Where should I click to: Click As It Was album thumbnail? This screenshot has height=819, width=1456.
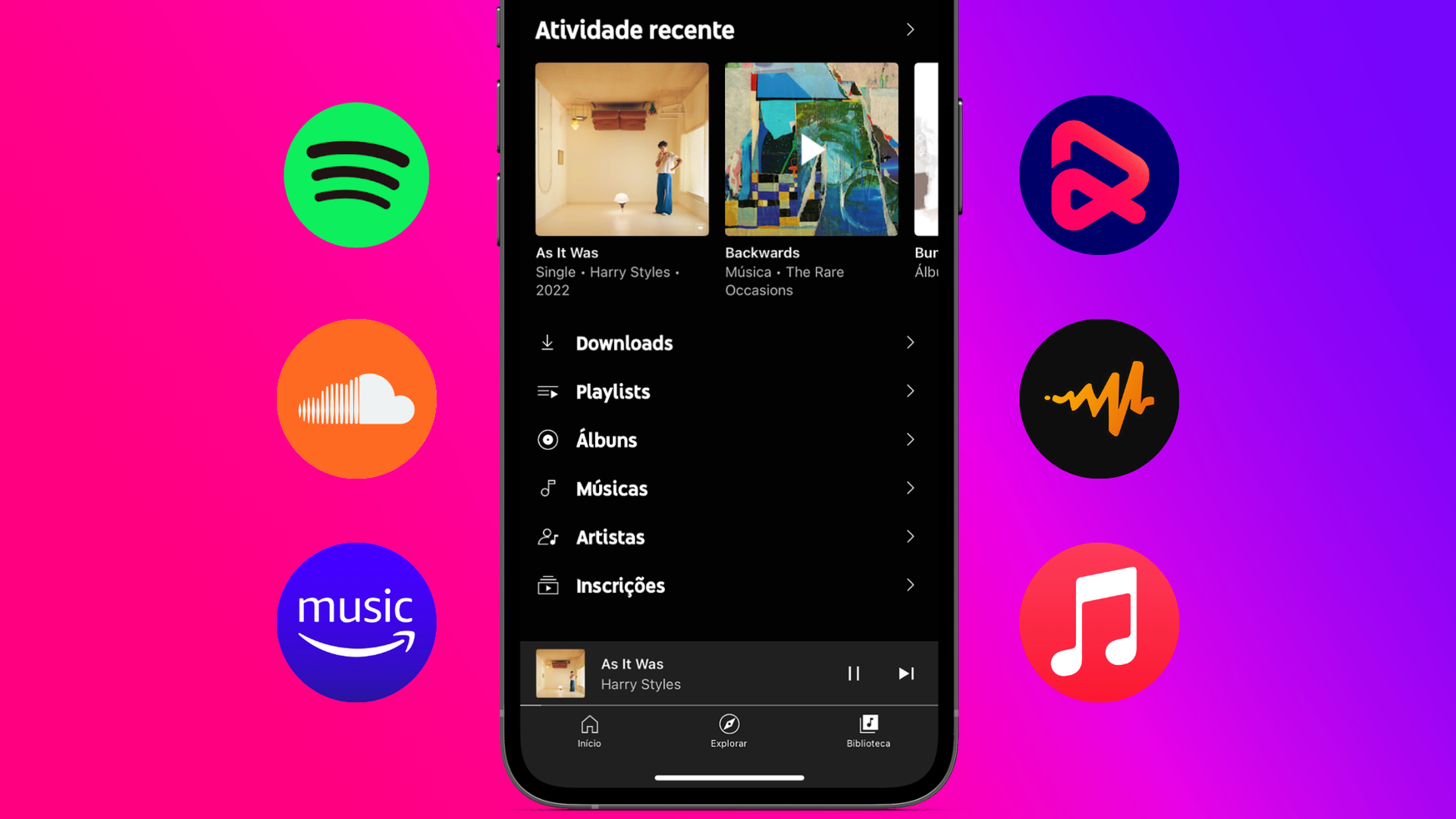622,148
